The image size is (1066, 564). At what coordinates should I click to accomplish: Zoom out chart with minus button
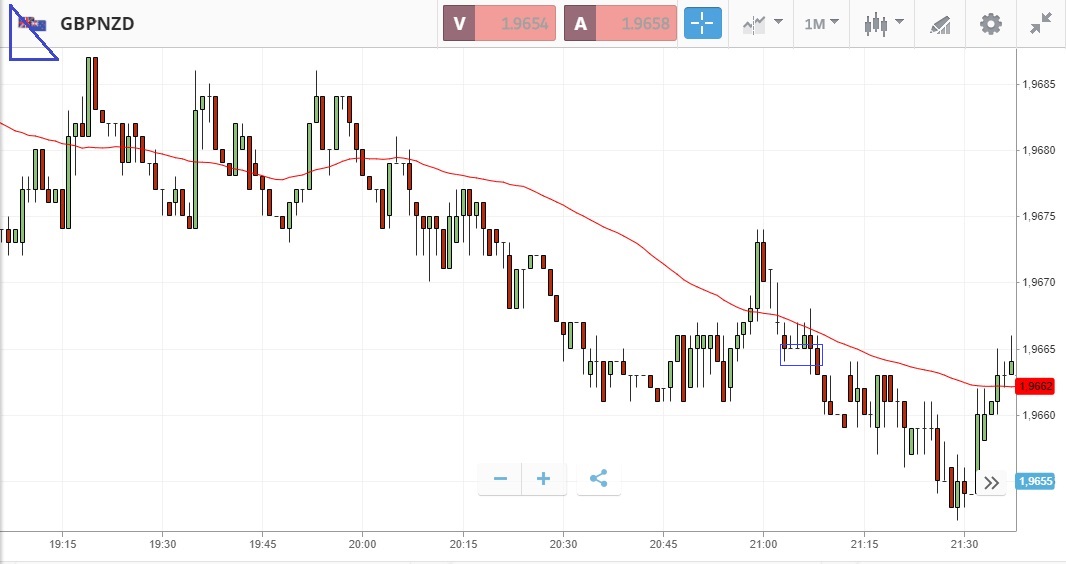500,479
